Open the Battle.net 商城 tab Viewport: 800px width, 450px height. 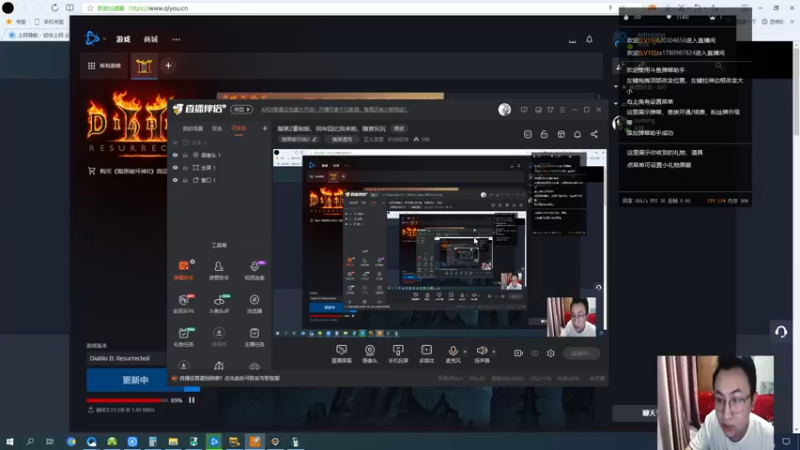point(151,39)
